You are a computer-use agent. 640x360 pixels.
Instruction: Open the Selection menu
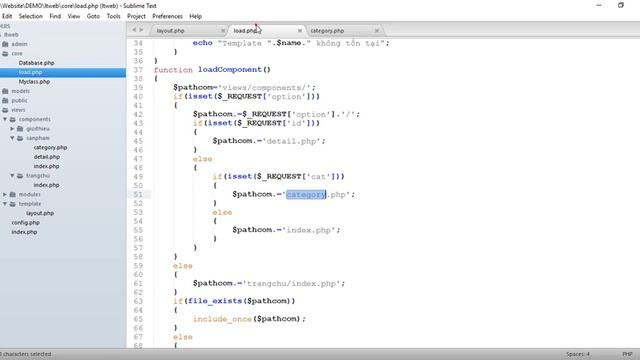31,16
